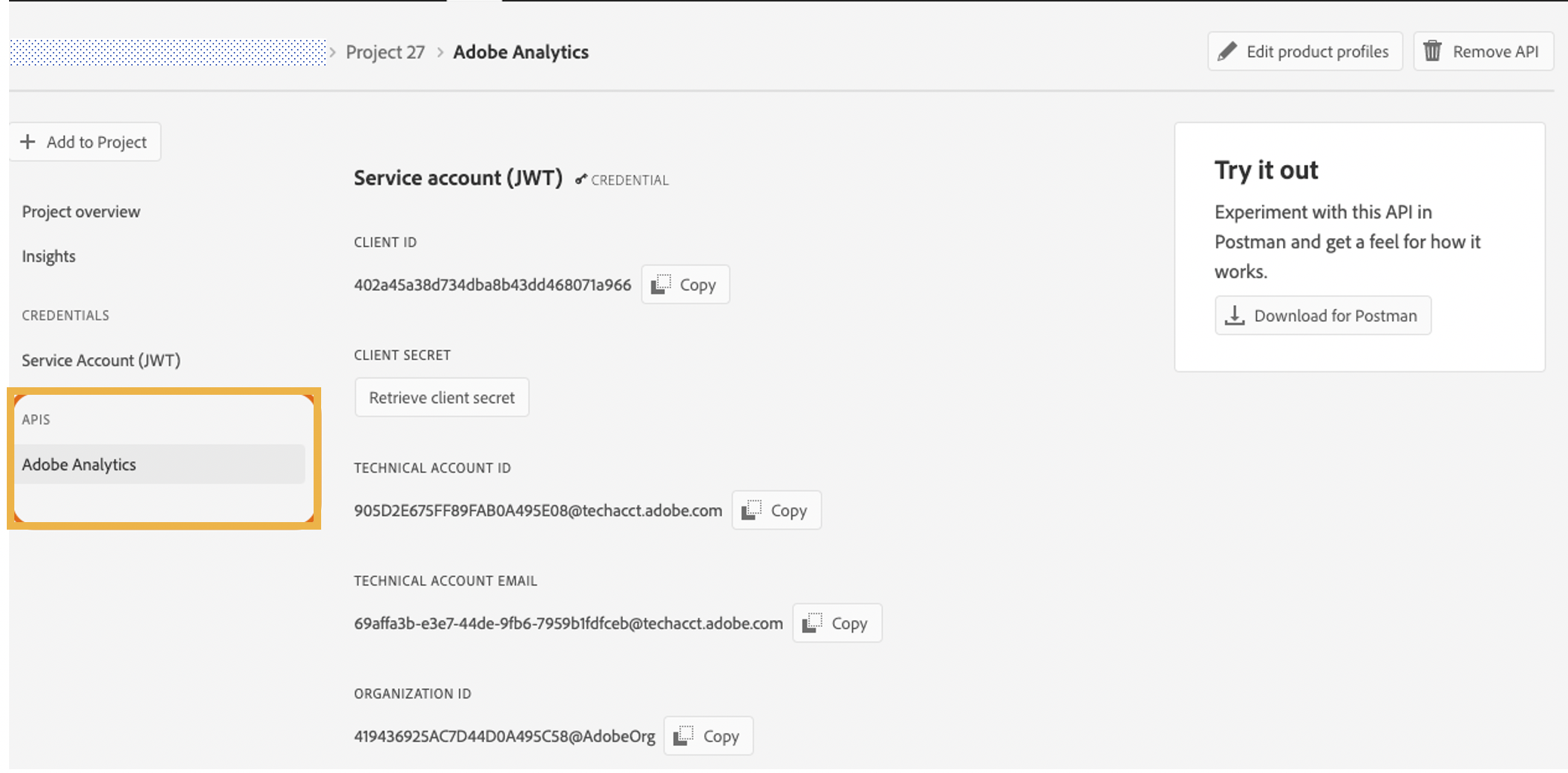The width and height of the screenshot is (1568, 773).
Task: Open Project overview in the sidebar
Action: pyautogui.click(x=81, y=212)
